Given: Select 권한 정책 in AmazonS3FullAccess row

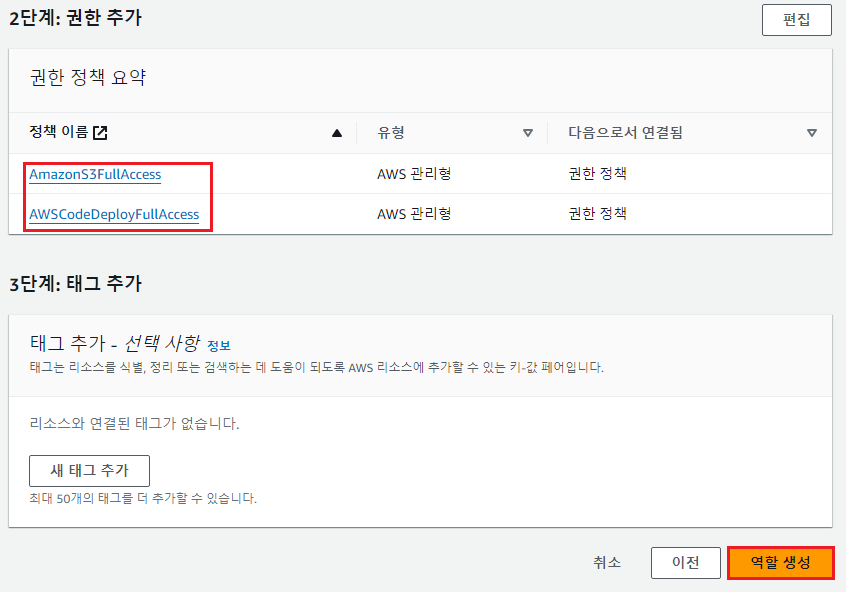Looking at the screenshot, I should coord(597,174).
